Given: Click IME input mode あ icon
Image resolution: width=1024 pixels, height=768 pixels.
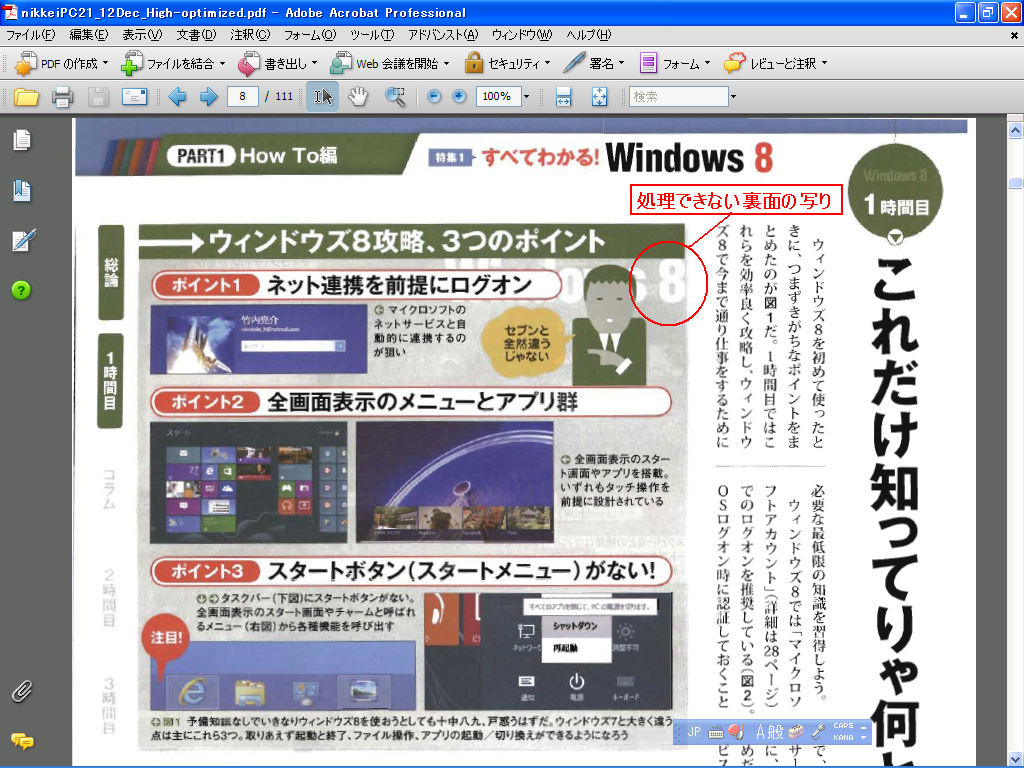Looking at the screenshot, I should click(761, 732).
